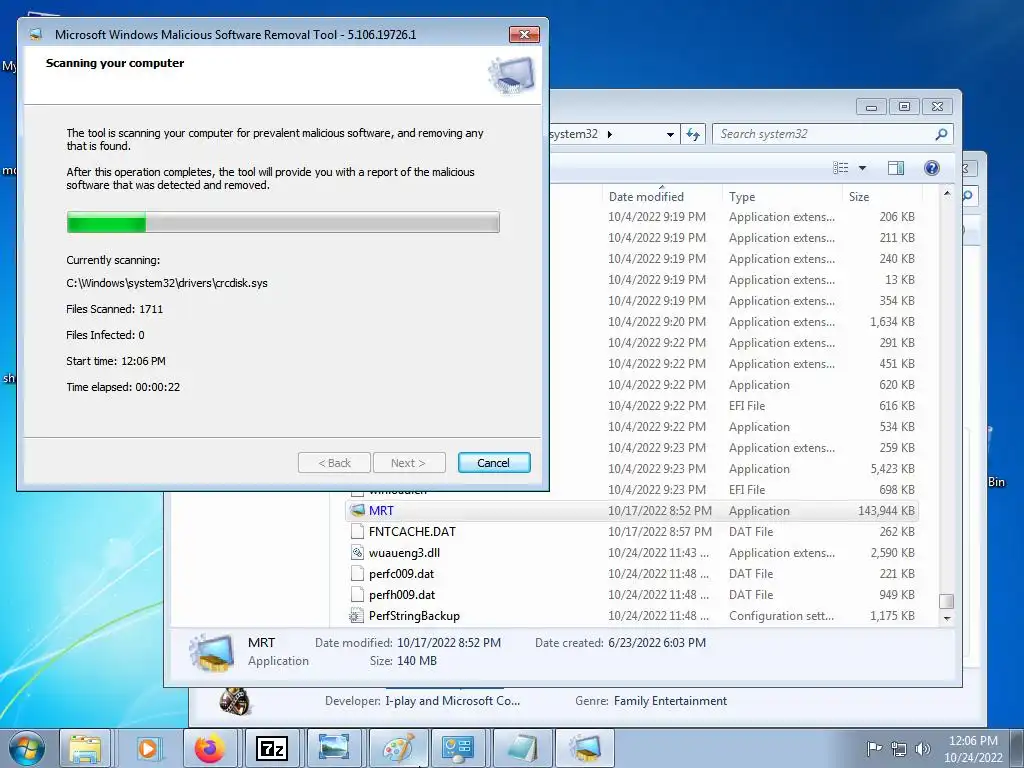Click the removal tool title bar icon
The image size is (1024, 768).
click(x=36, y=35)
